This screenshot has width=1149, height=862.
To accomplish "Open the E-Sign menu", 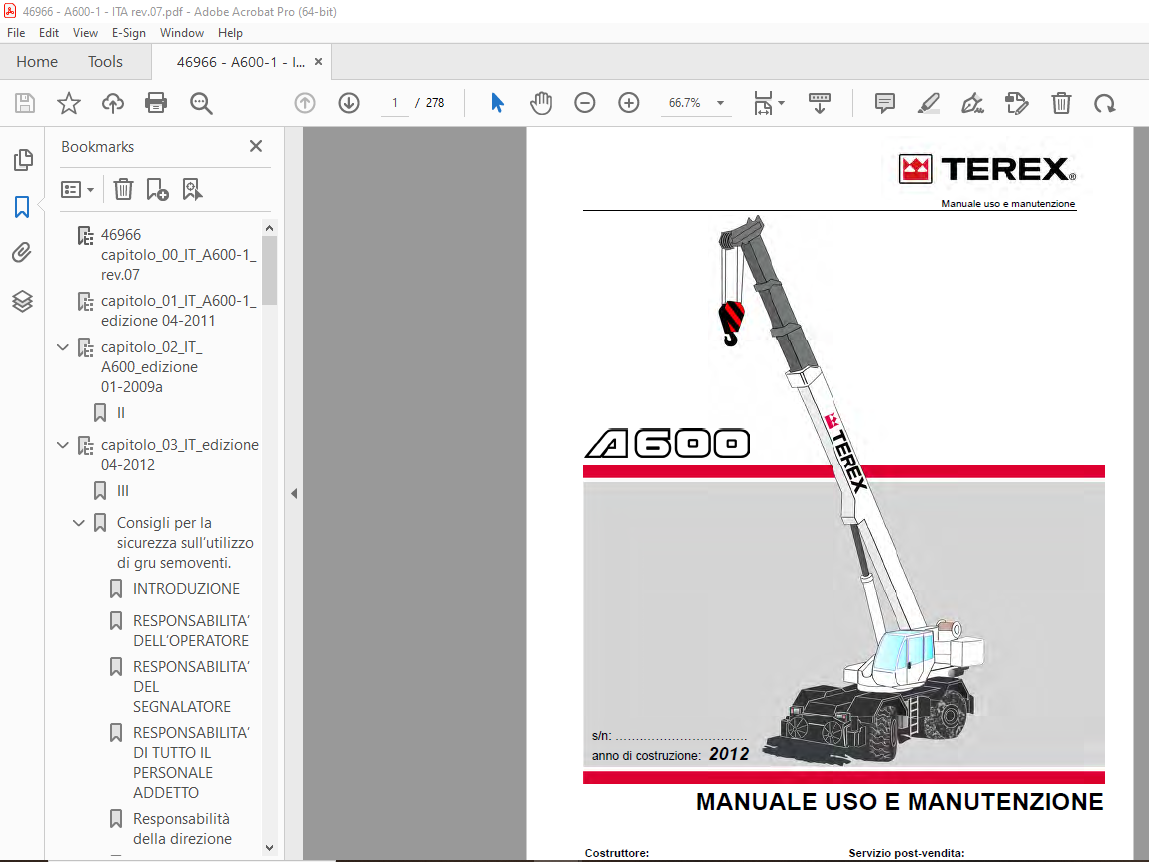I will [x=129, y=33].
